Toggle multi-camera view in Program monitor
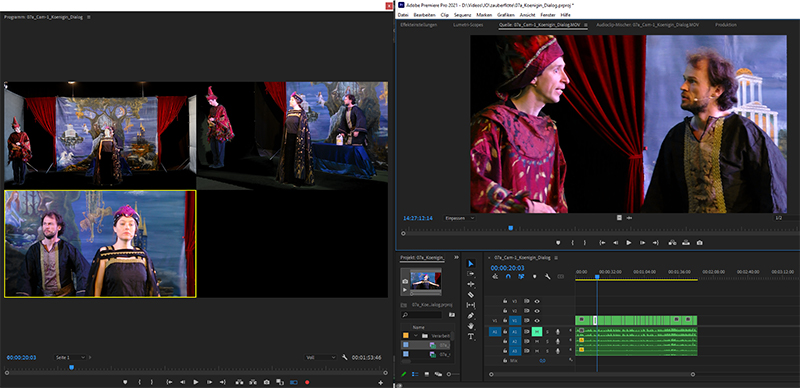Image resolution: width=800 pixels, height=388 pixels. (294, 382)
